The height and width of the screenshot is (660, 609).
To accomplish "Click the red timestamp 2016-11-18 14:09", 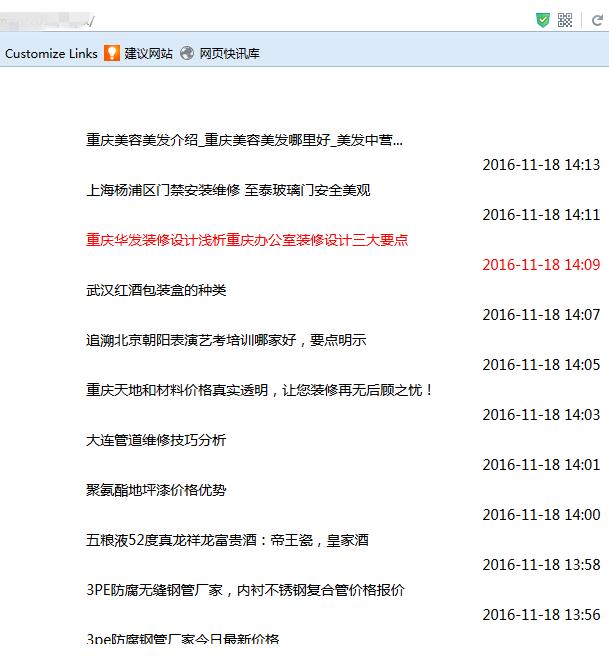I will pyautogui.click(x=541, y=265).
